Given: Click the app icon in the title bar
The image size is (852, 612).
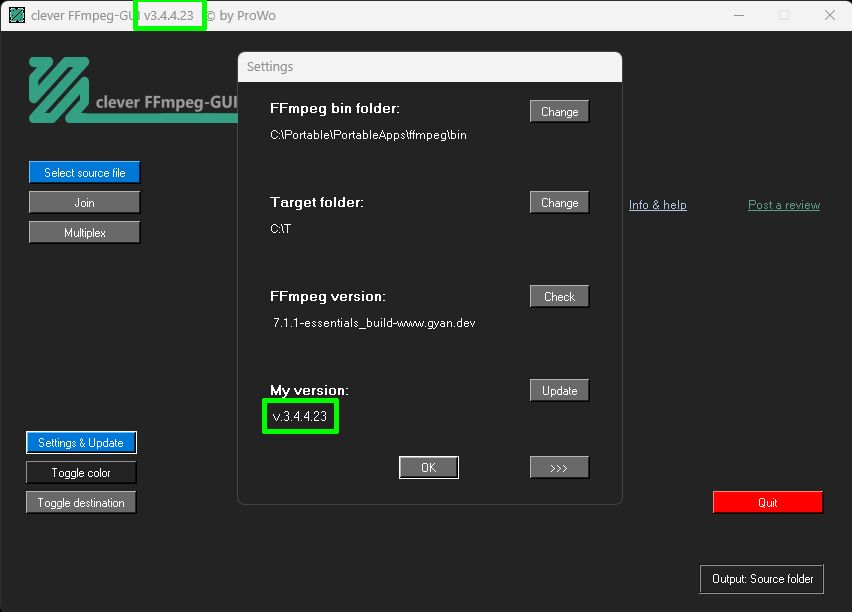Looking at the screenshot, I should (x=17, y=15).
